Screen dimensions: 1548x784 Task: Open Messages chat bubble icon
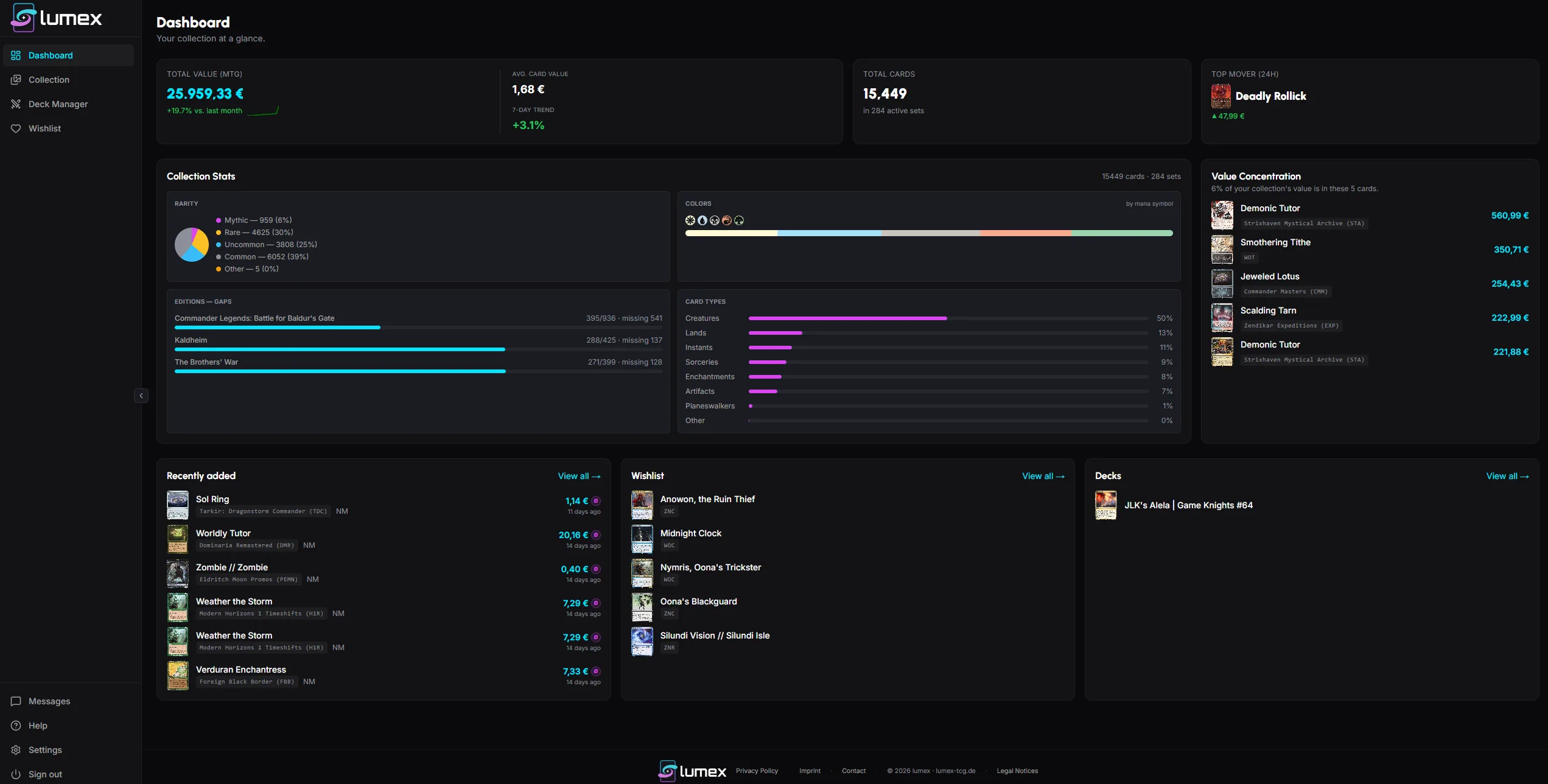point(16,701)
